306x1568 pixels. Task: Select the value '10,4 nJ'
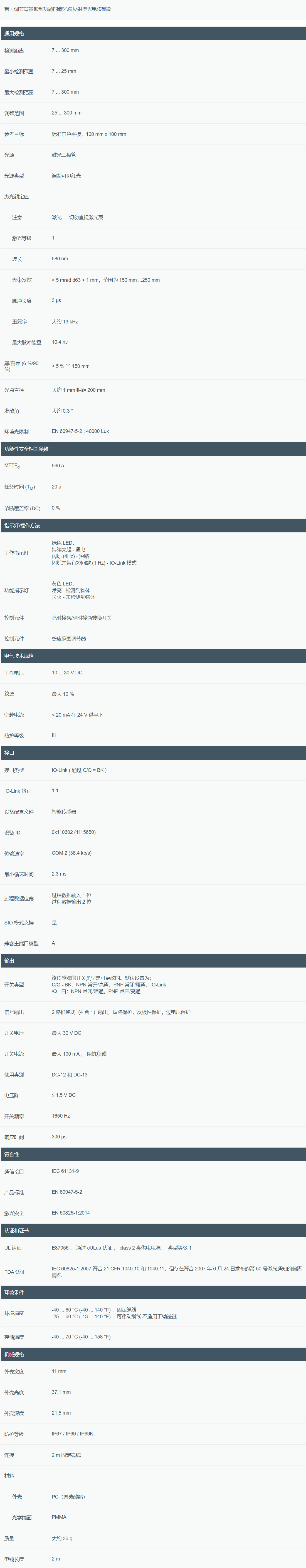(60, 342)
